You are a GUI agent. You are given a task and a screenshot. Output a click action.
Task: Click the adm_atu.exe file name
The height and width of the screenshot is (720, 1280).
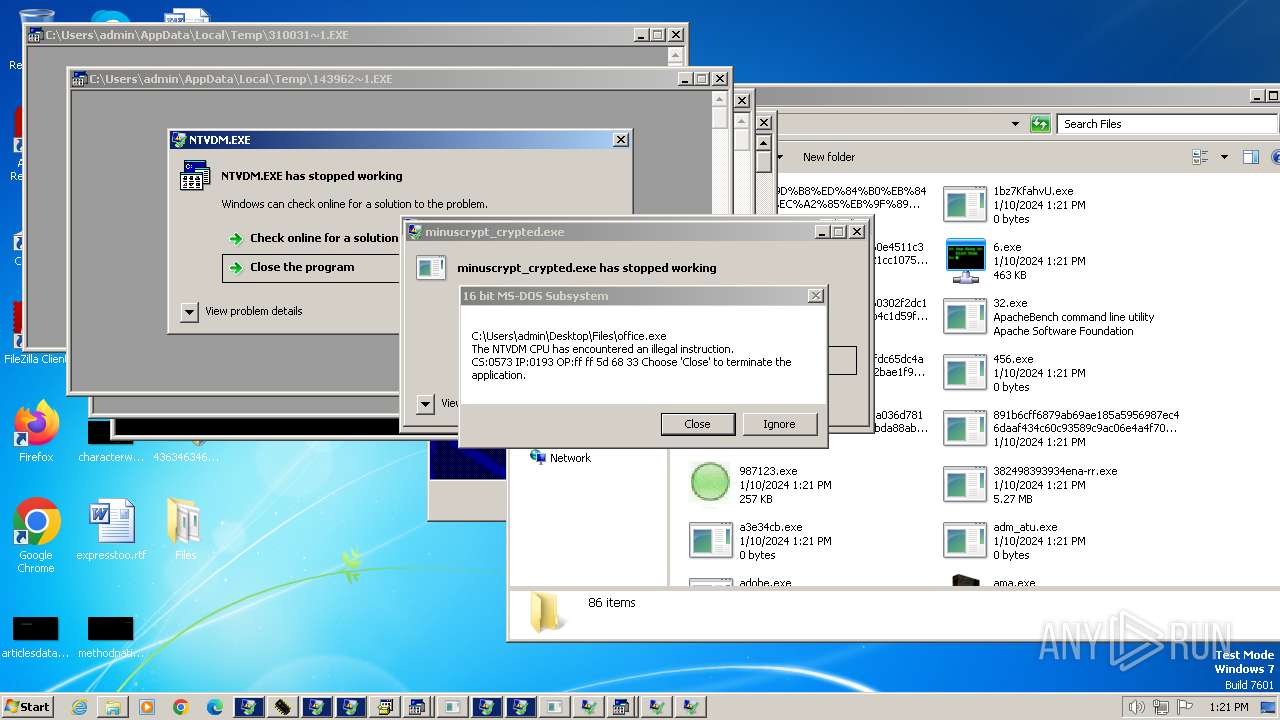pos(1025,527)
